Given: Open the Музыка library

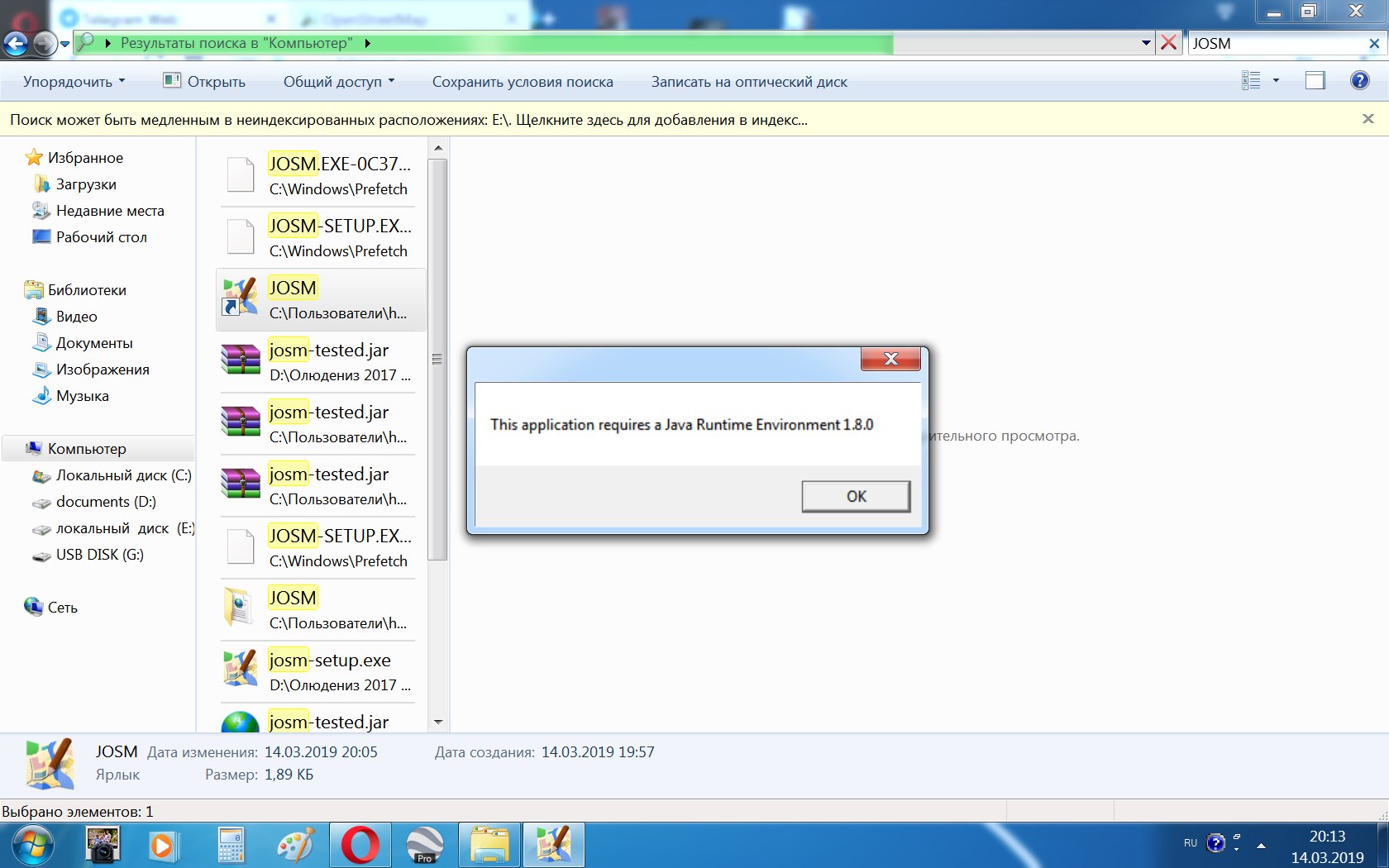Looking at the screenshot, I should coord(71,395).
